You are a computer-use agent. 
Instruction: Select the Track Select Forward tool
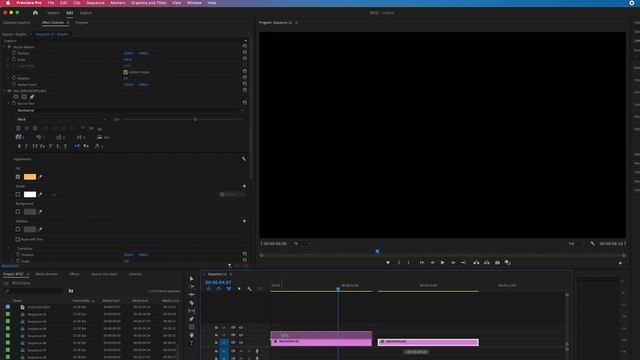[191, 287]
